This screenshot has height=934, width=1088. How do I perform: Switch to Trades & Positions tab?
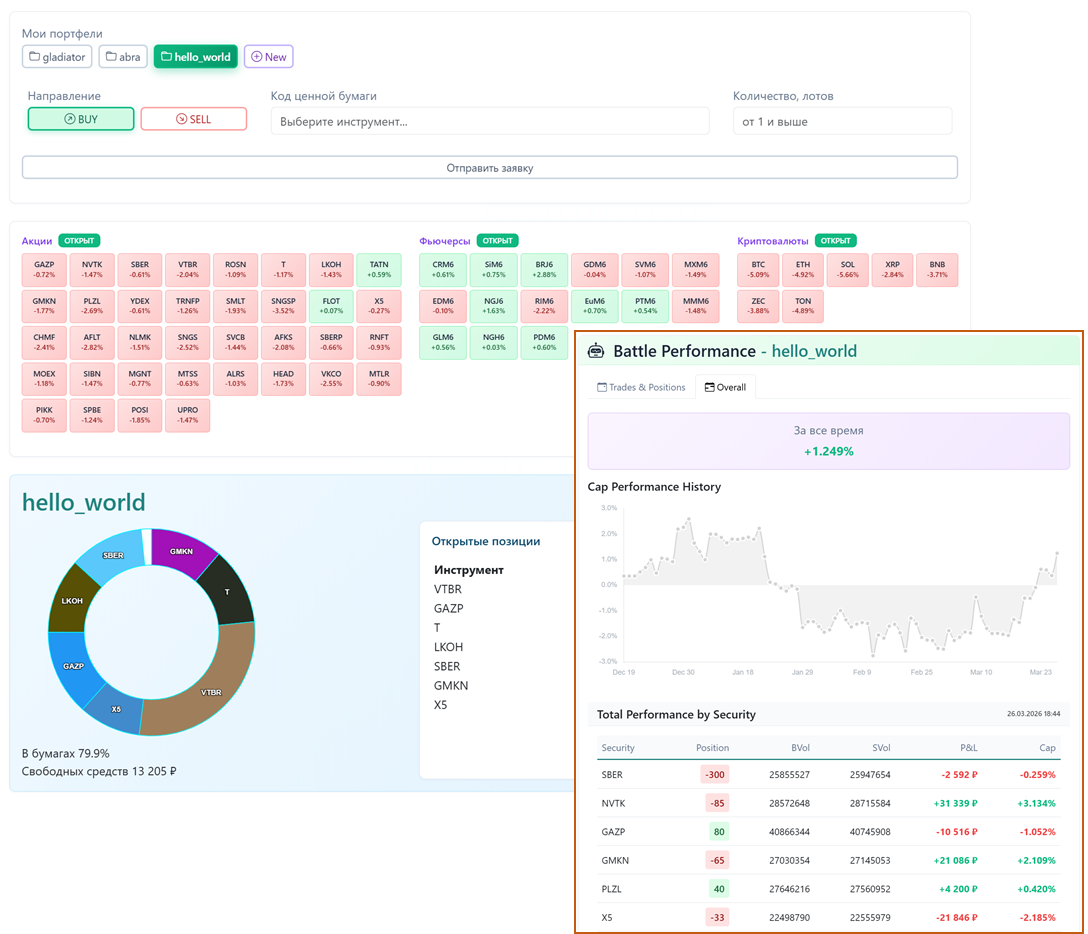pos(641,387)
